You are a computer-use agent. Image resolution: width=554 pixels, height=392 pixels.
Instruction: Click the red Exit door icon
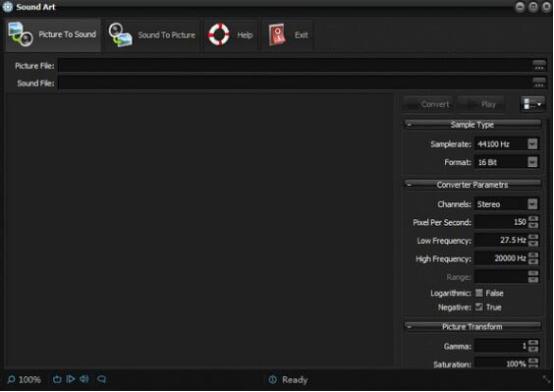coord(277,35)
